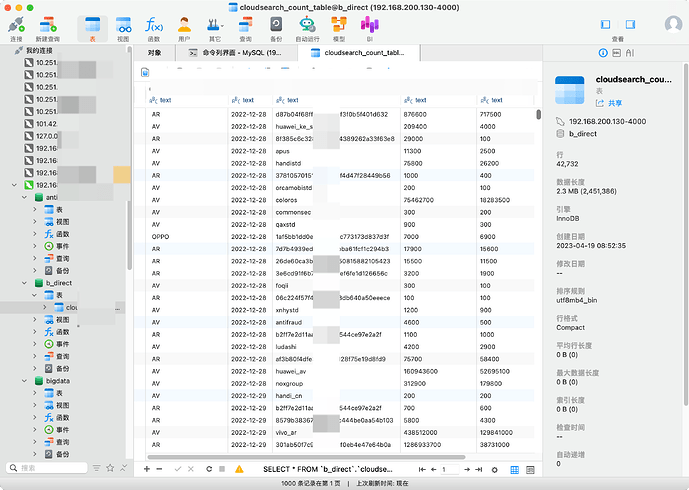Open the 备份 (Backup) toolbar icon
The width and height of the screenshot is (689, 490).
(x=276, y=29)
